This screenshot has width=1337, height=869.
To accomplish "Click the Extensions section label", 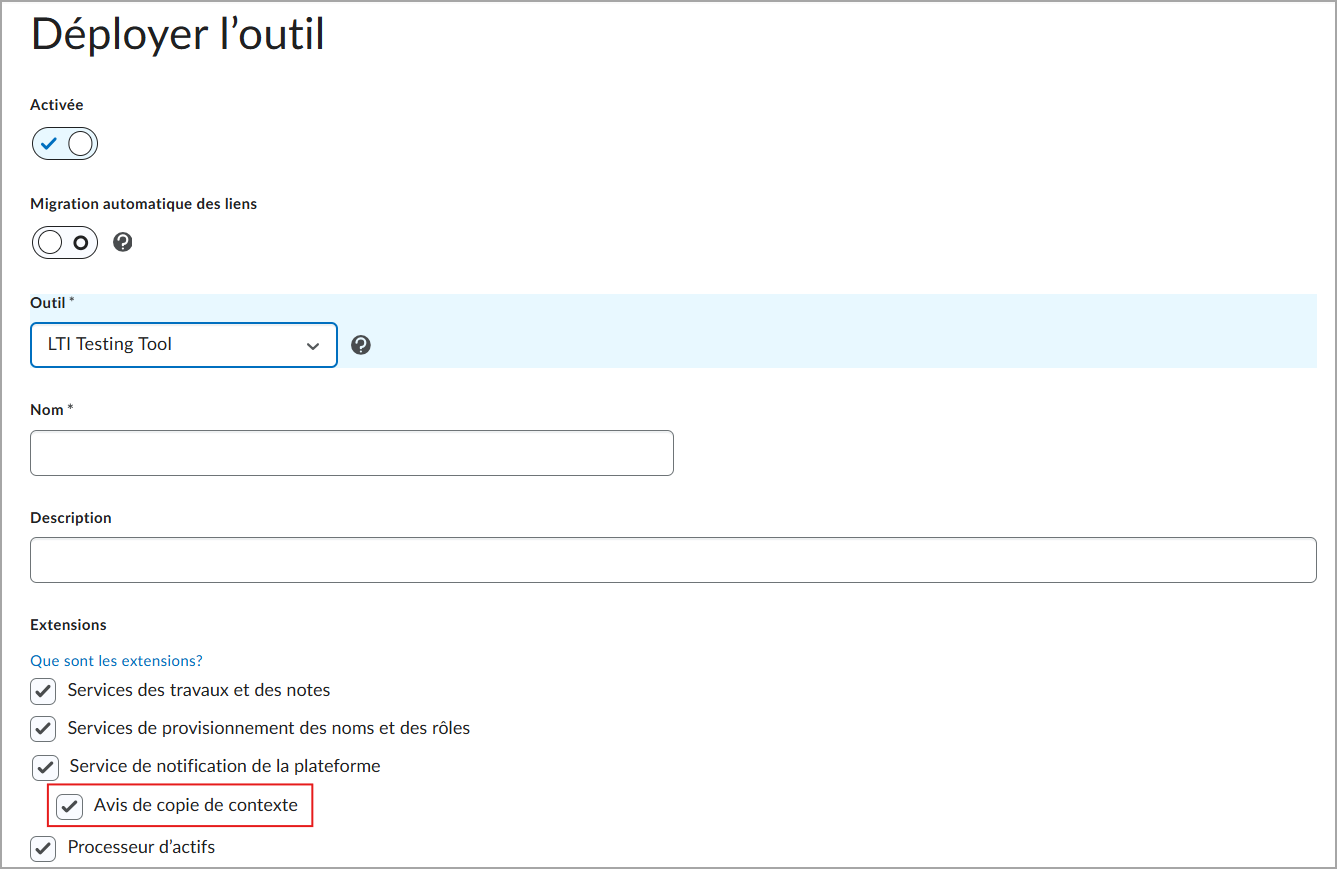I will pyautogui.click(x=67, y=624).
